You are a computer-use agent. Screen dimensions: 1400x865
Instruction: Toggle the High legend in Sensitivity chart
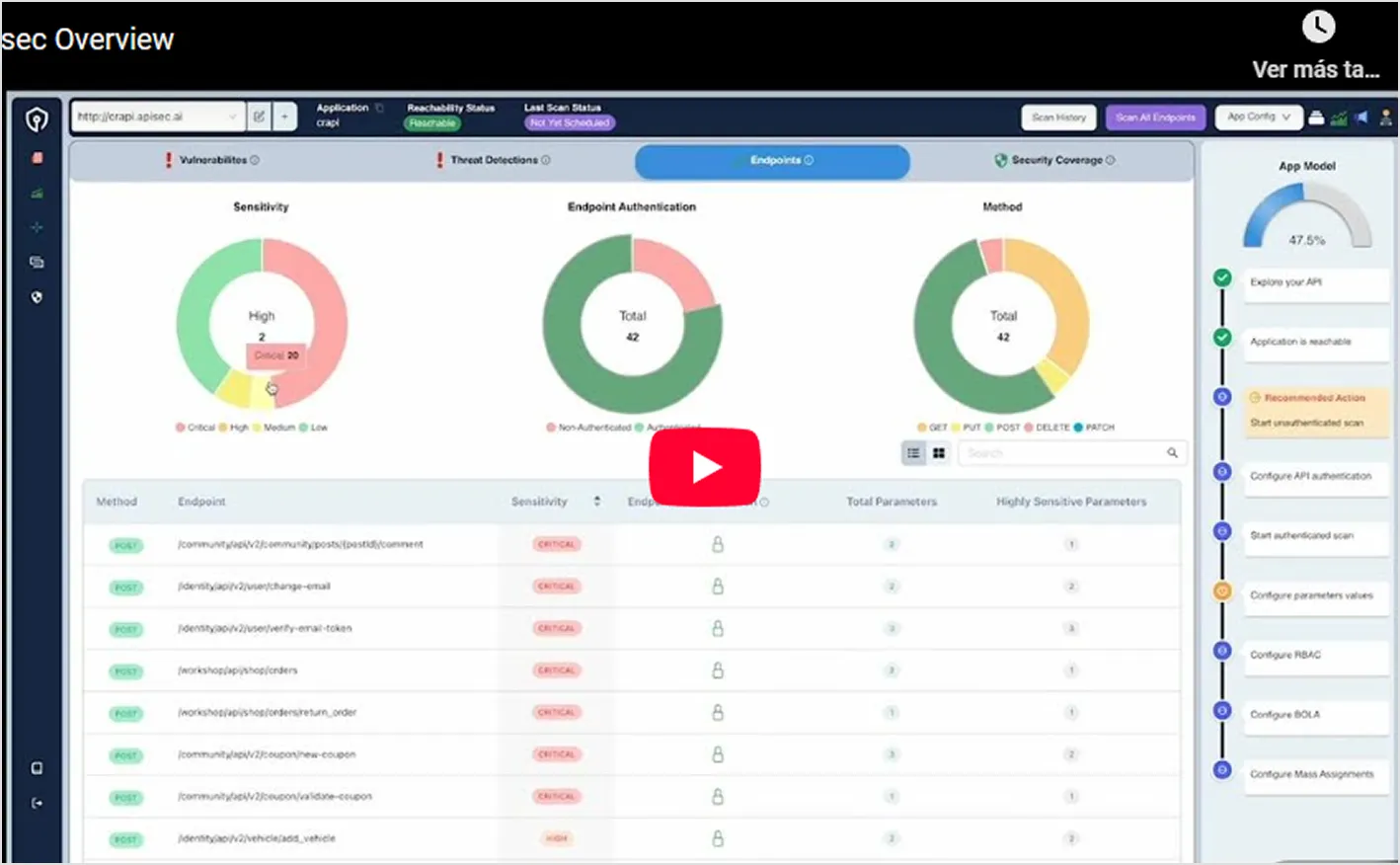click(234, 428)
